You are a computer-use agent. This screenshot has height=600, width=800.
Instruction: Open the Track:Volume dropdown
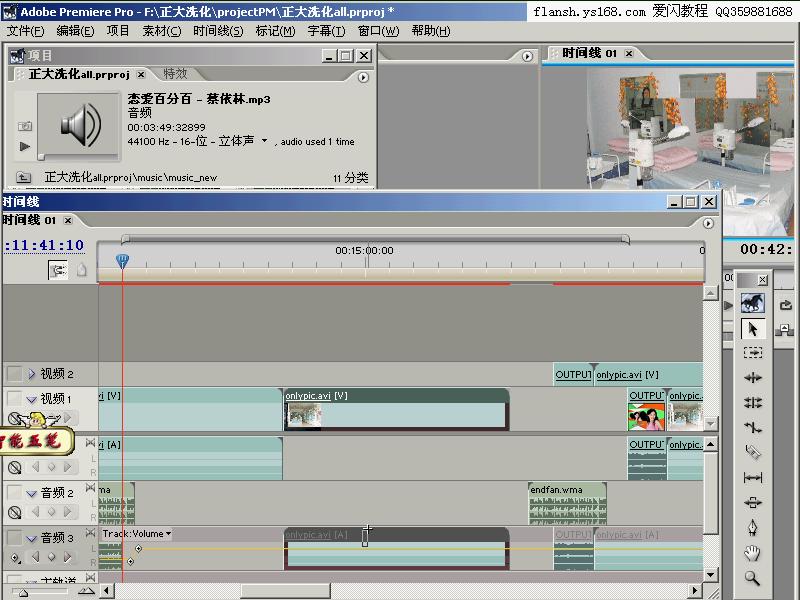click(x=137, y=534)
